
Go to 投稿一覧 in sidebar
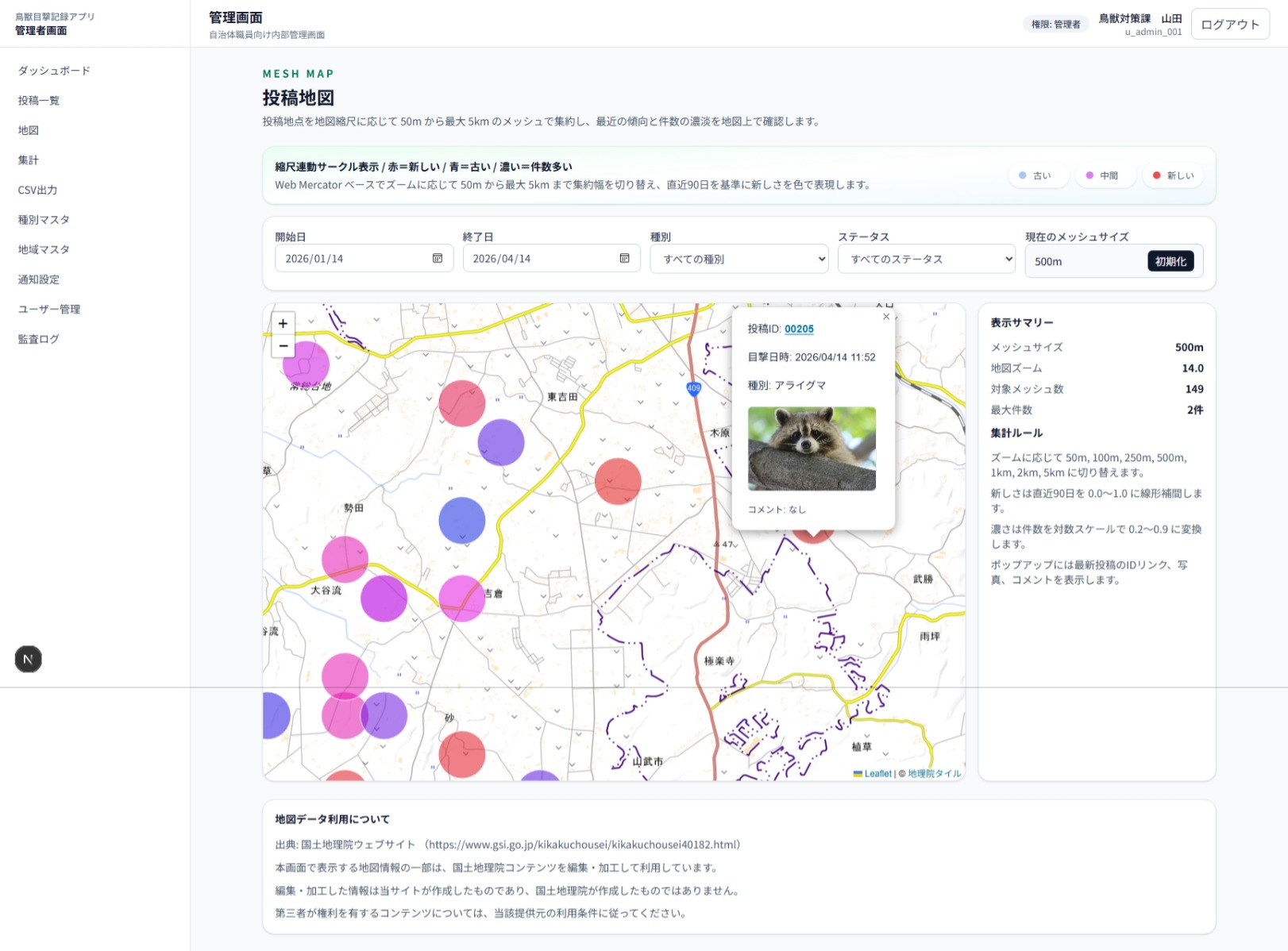(39, 101)
